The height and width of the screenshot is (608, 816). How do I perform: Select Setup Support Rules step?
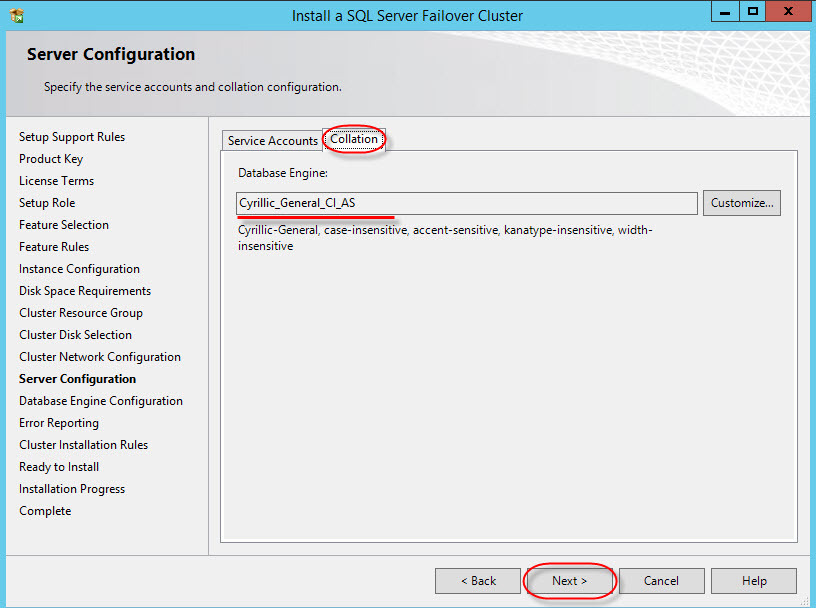coord(72,137)
